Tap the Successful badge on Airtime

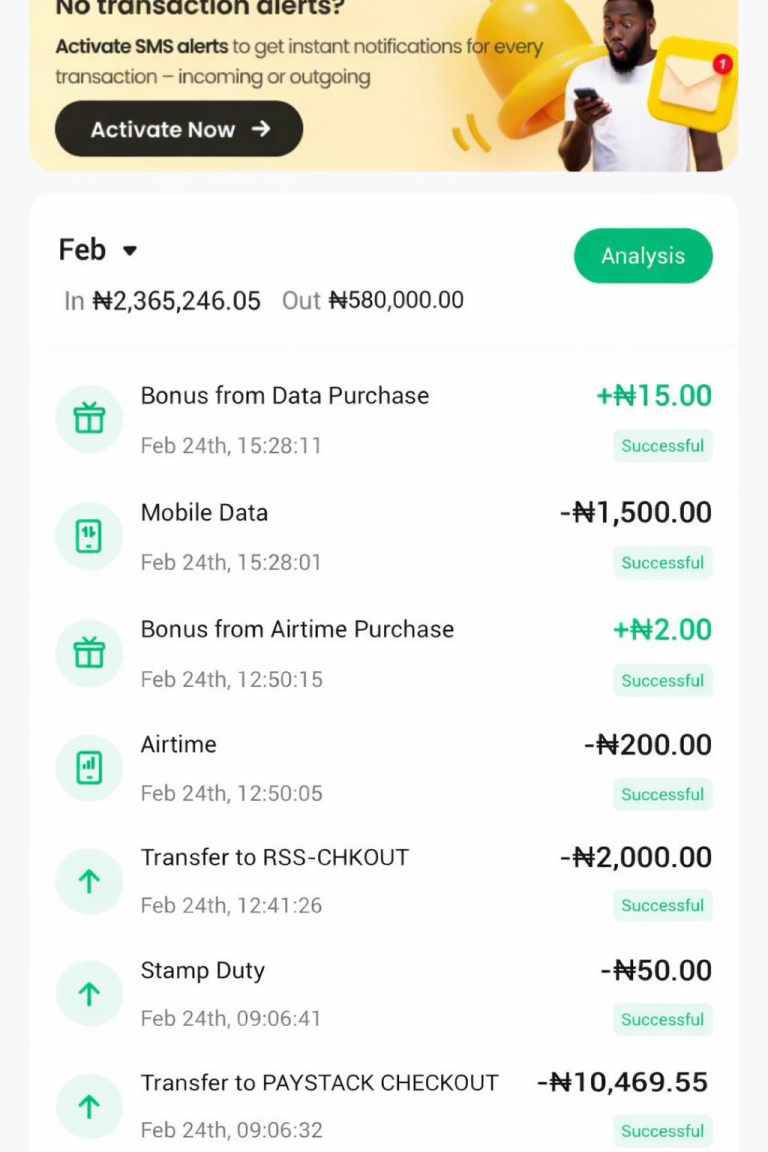coord(662,794)
